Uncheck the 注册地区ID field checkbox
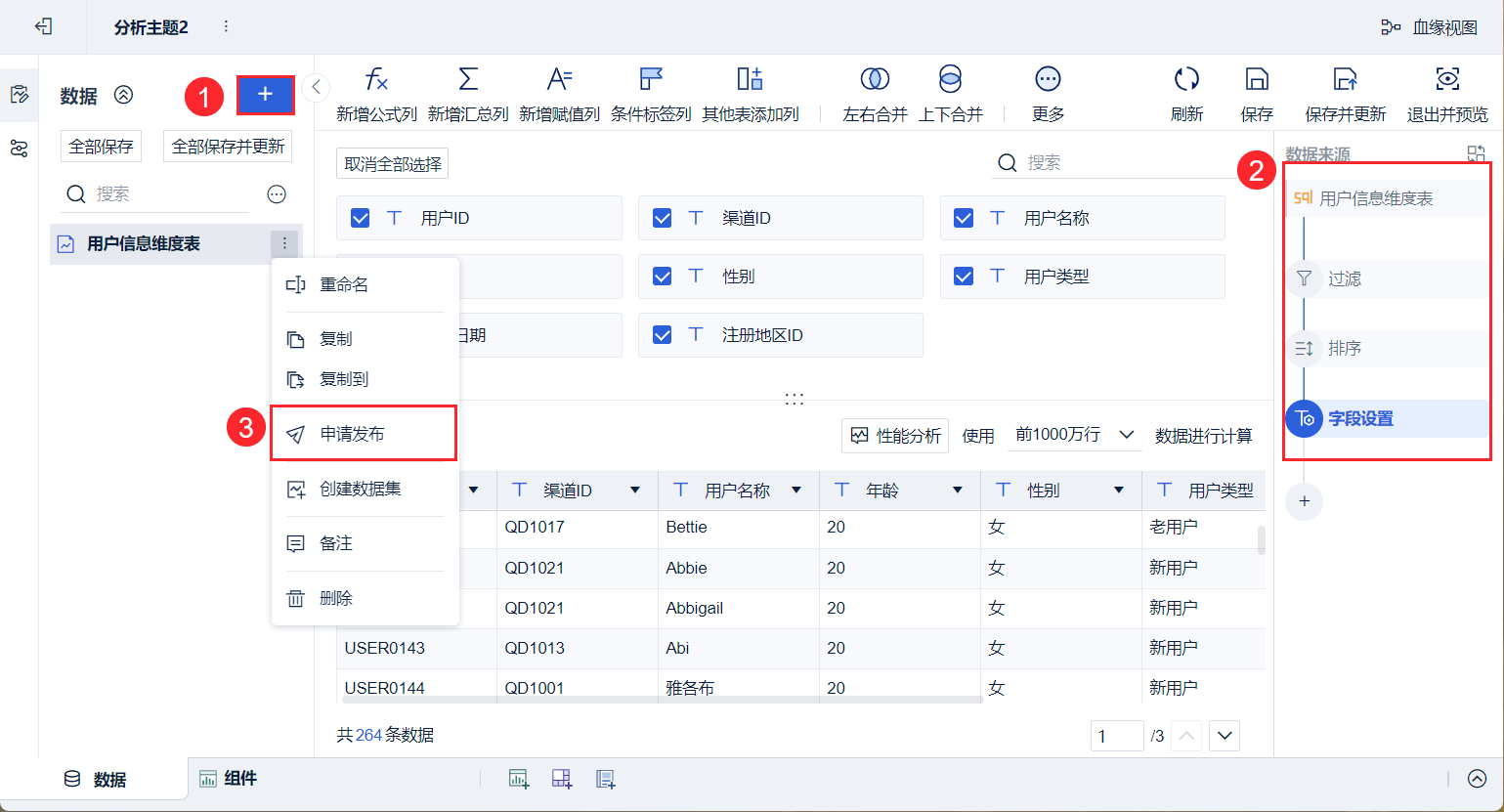The height and width of the screenshot is (812, 1504). coord(662,335)
